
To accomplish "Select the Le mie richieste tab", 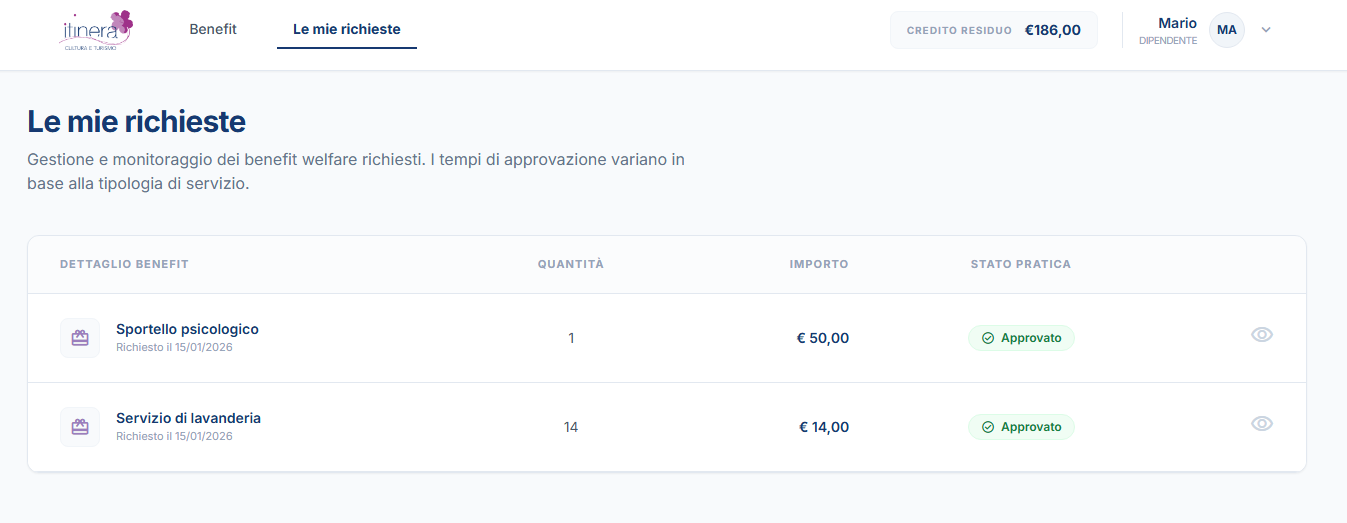I will (x=346, y=29).
